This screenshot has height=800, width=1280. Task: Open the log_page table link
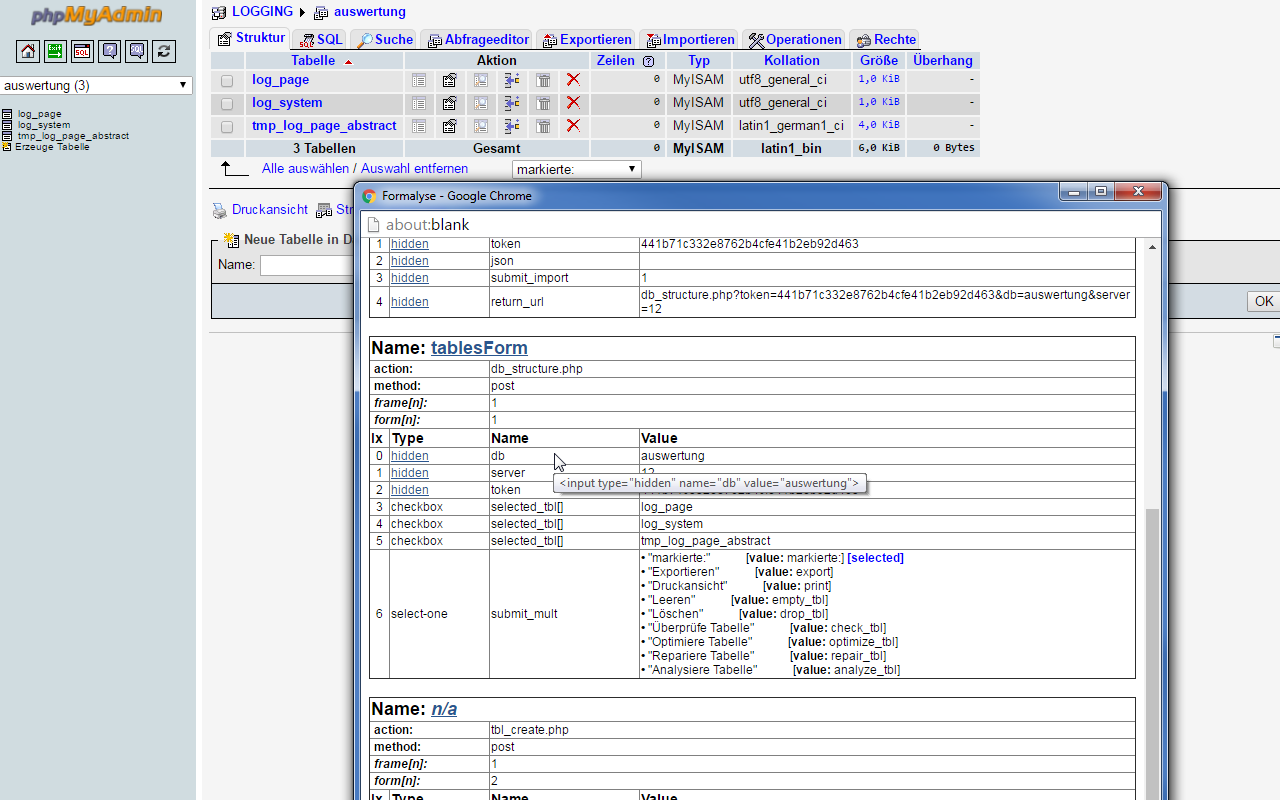tap(280, 80)
